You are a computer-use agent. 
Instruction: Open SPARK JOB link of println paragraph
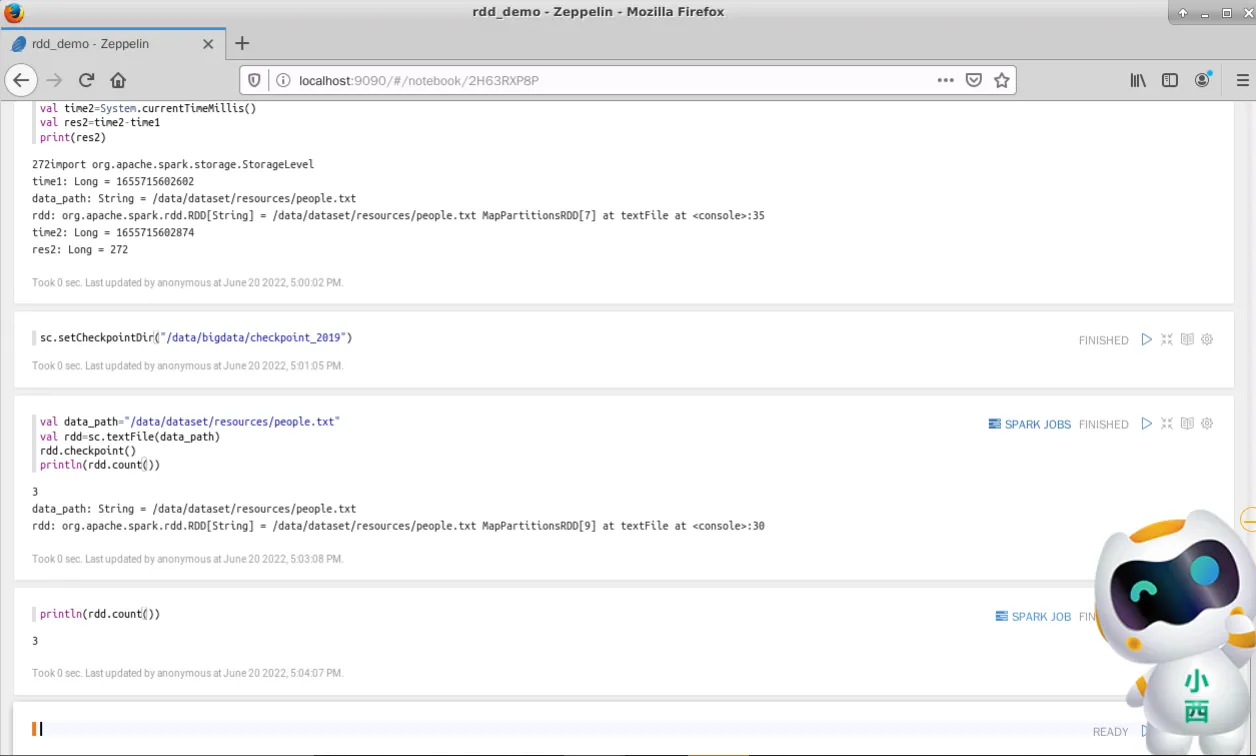(1033, 617)
